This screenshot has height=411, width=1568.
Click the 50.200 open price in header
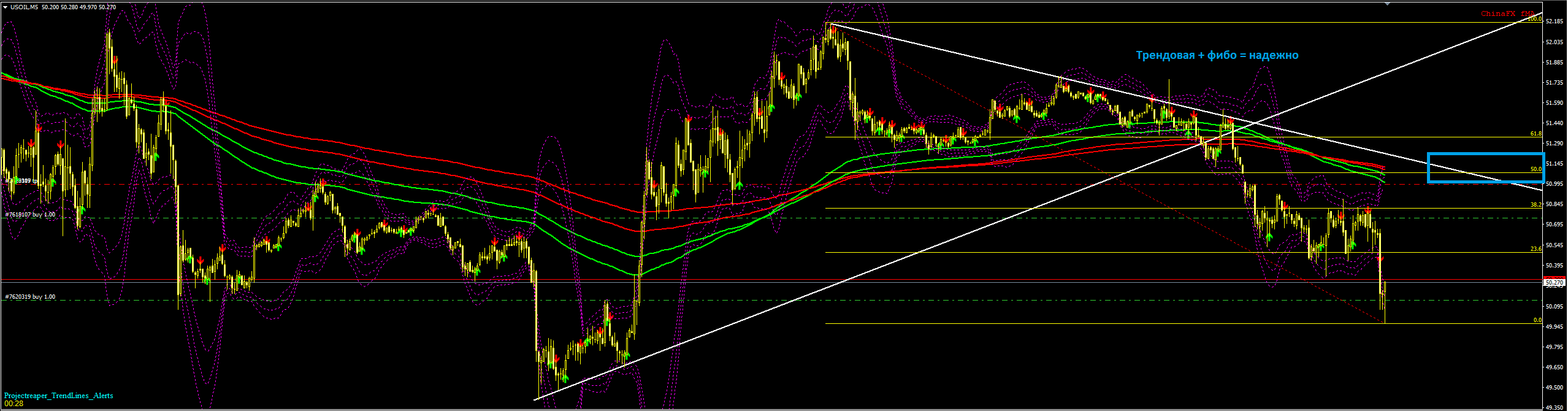pyautogui.click(x=50, y=7)
